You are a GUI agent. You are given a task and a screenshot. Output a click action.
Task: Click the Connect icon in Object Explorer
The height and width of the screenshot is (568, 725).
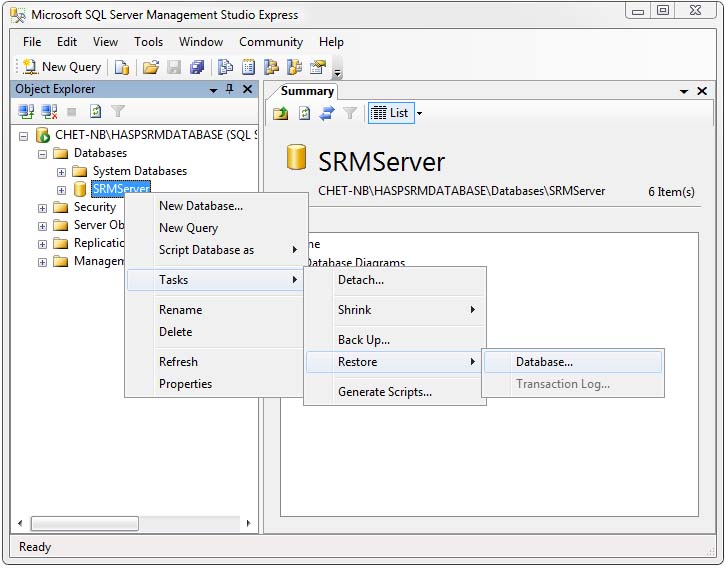tap(26, 111)
